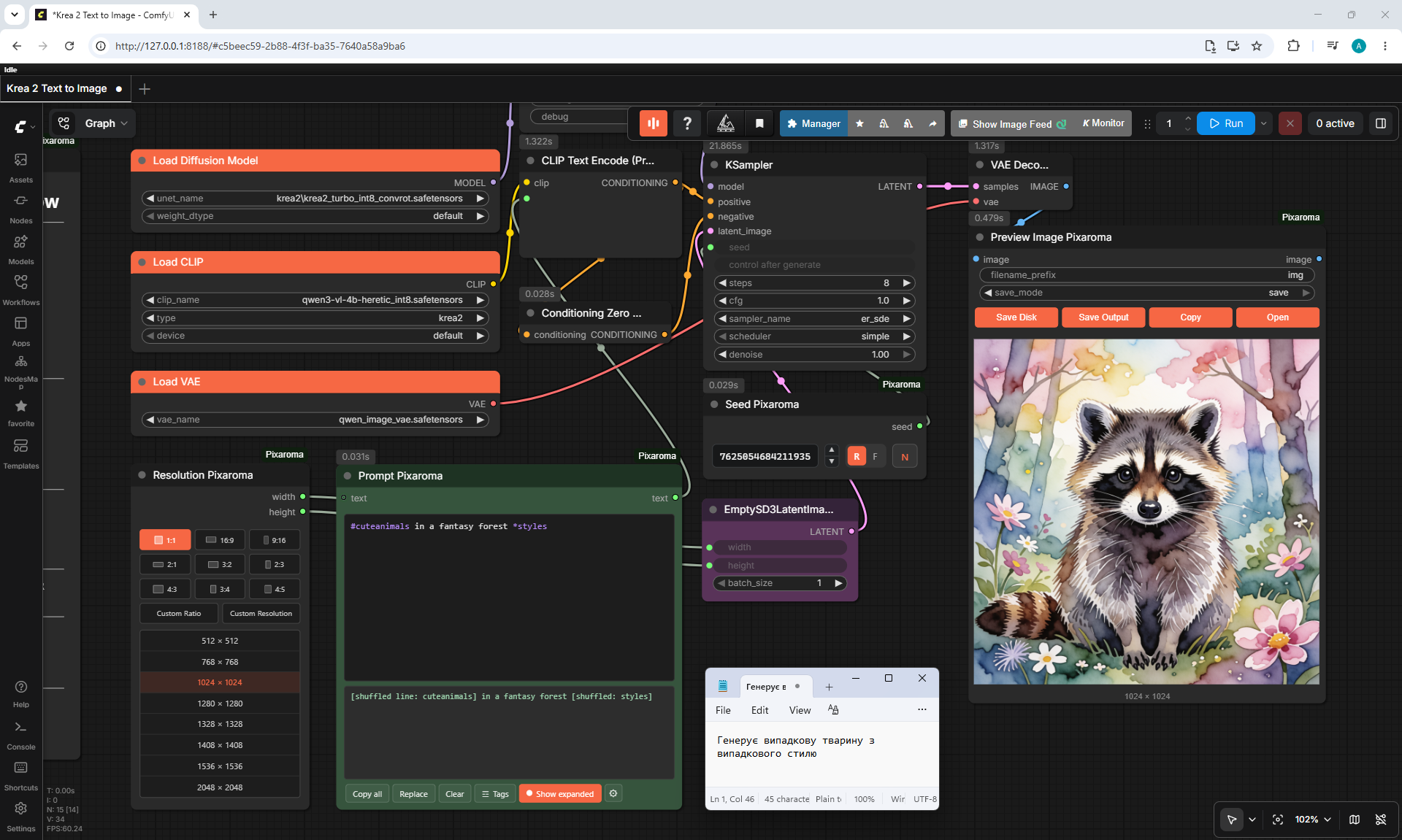
Task: Open the Assets sidebar panel
Action: pyautogui.click(x=20, y=167)
